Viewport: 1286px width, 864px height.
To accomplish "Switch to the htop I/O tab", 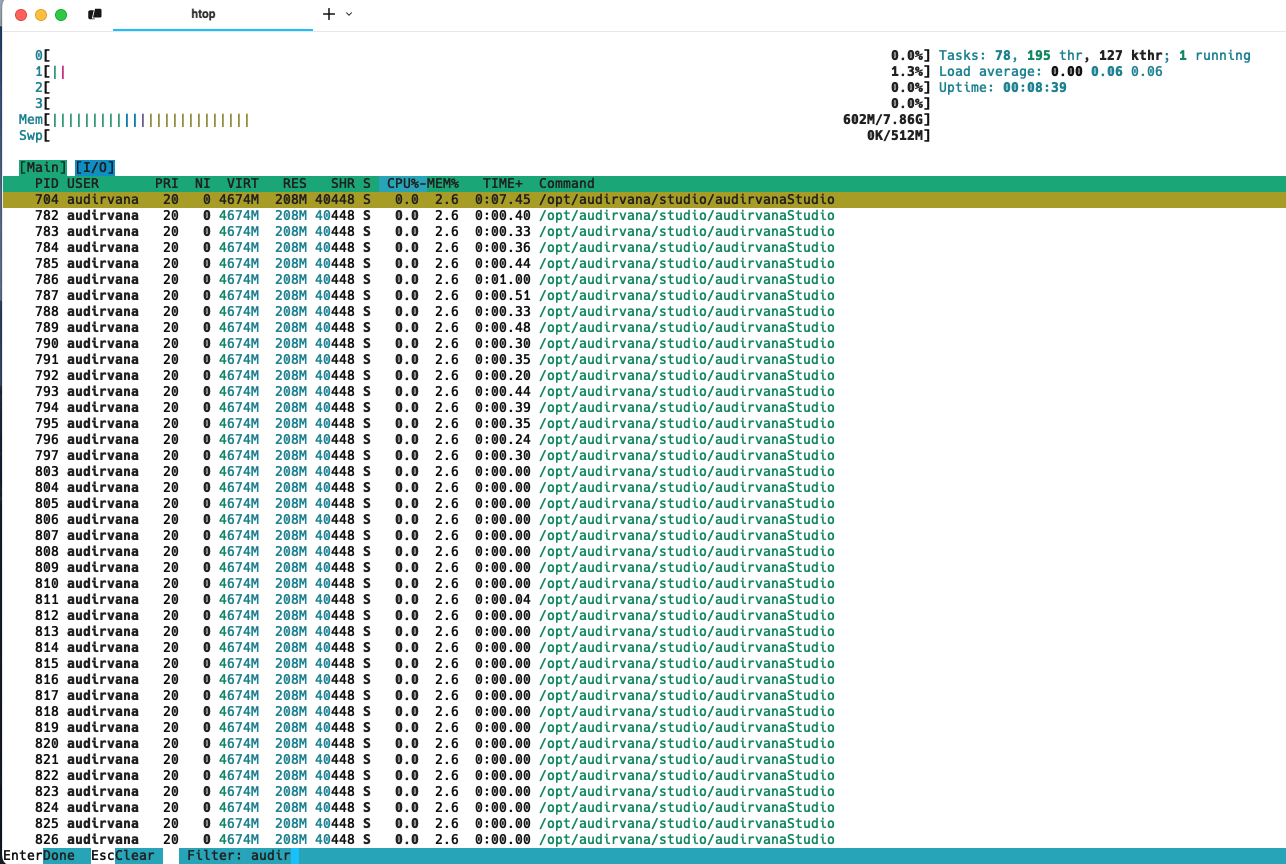I will 95,168.
